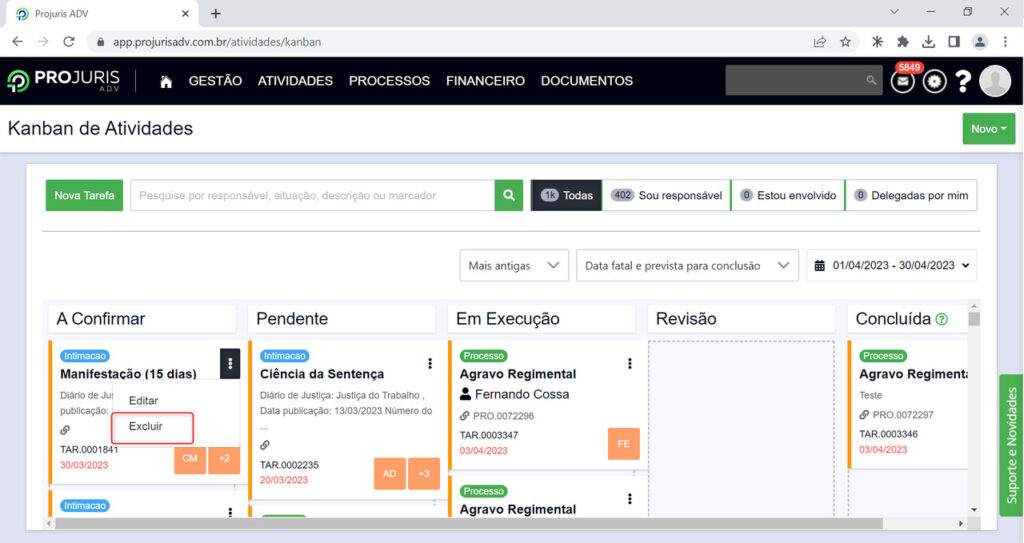Image resolution: width=1024 pixels, height=543 pixels.
Task: Open process link PRO.0072297
Action: [x=903, y=415]
